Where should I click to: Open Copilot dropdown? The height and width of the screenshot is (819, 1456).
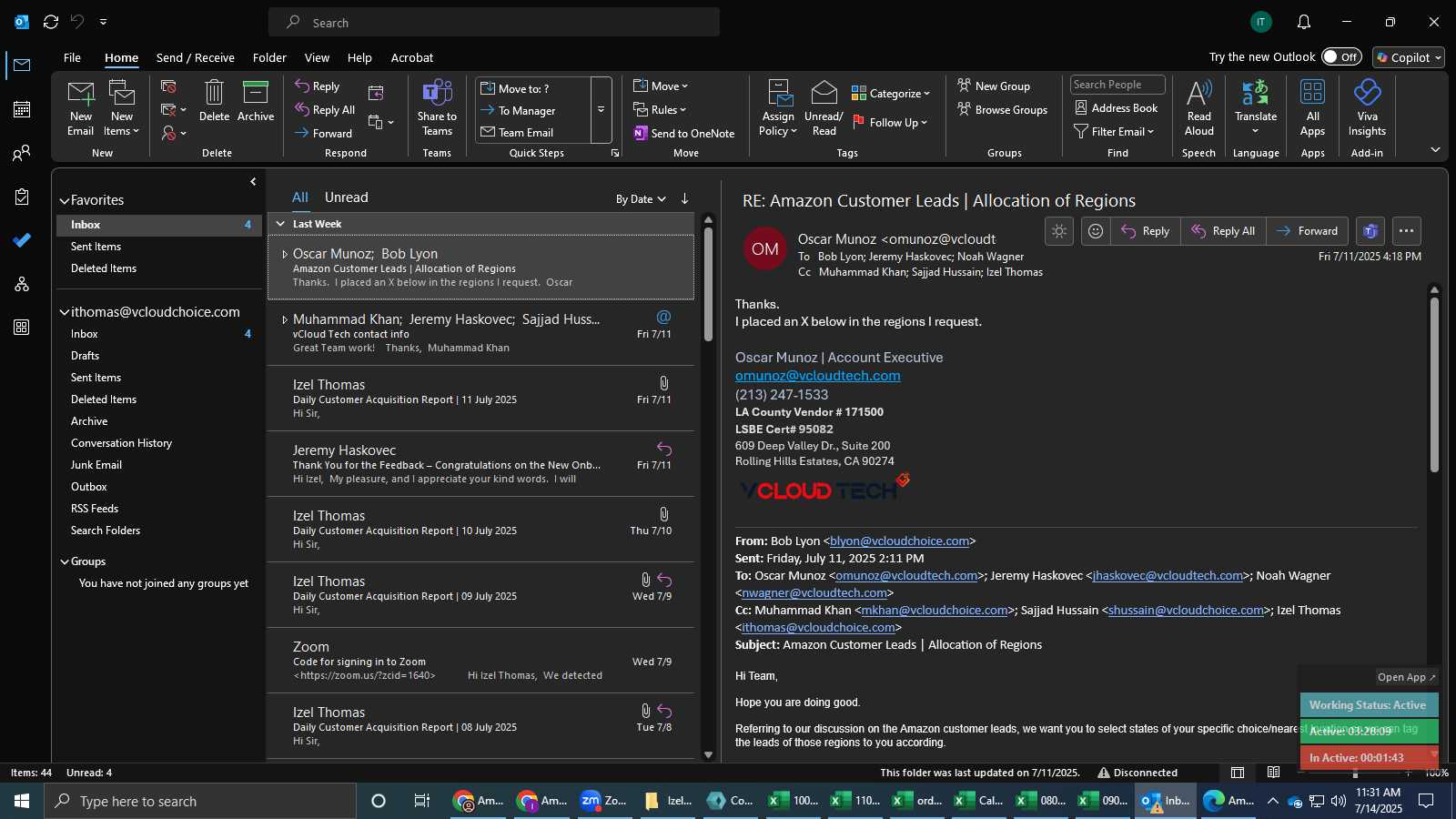[1409, 57]
